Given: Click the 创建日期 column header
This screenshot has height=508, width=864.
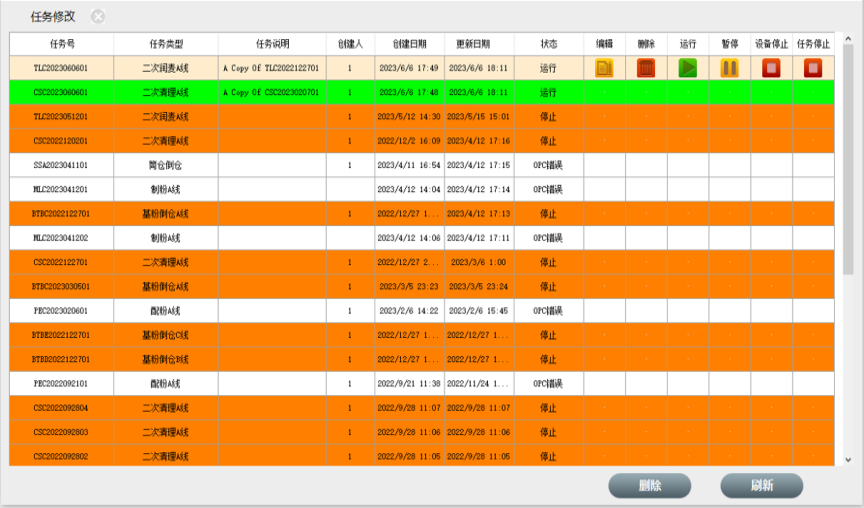Looking at the screenshot, I should (409, 44).
